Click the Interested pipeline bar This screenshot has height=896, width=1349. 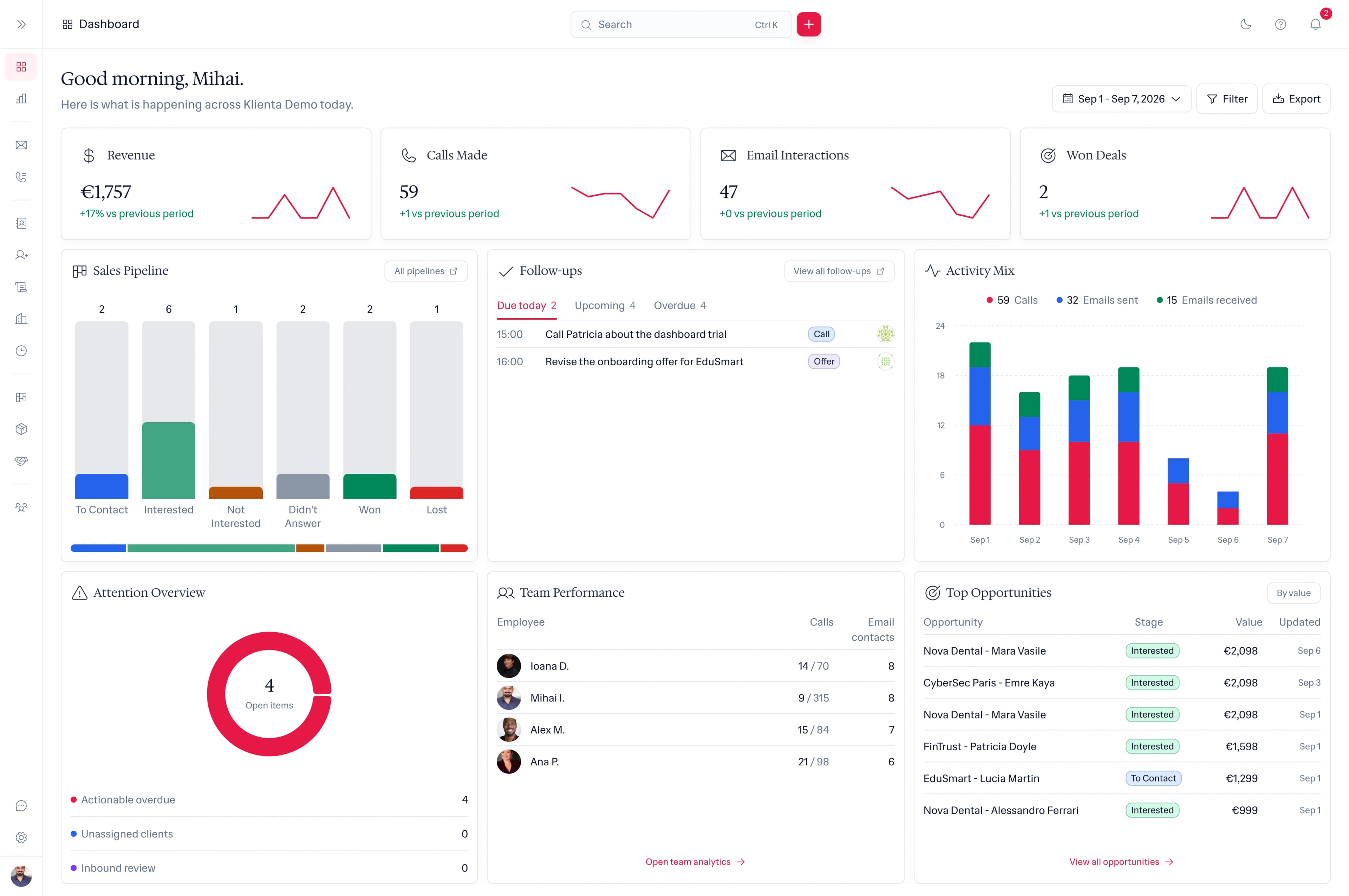point(169,460)
